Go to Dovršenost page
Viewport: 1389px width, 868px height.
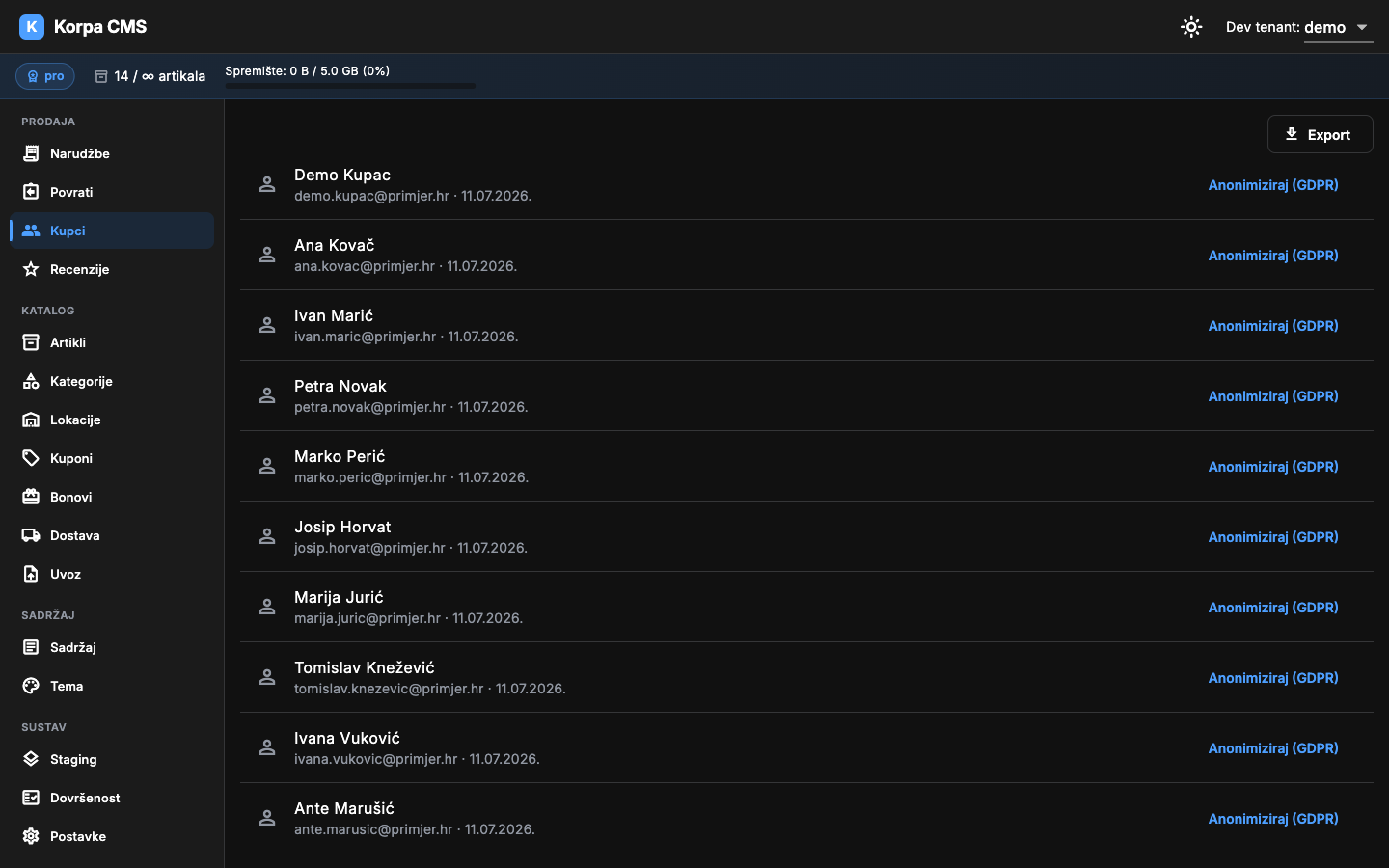point(112,798)
